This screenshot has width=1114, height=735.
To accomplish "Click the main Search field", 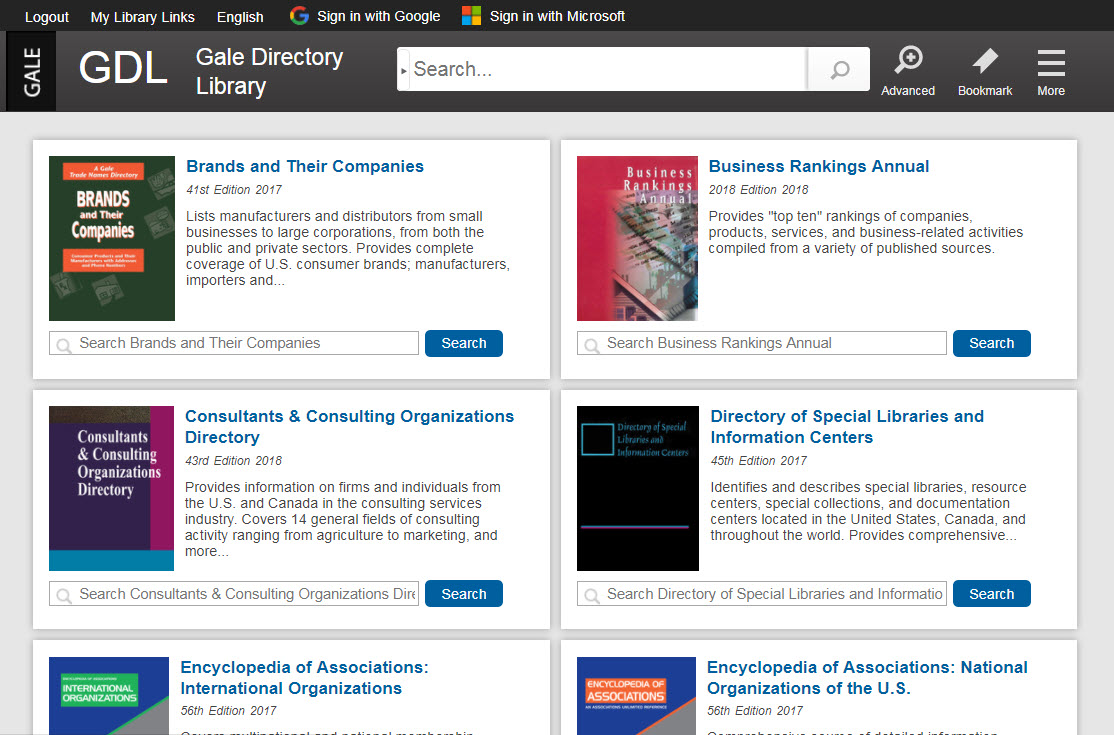I will click(x=608, y=69).
